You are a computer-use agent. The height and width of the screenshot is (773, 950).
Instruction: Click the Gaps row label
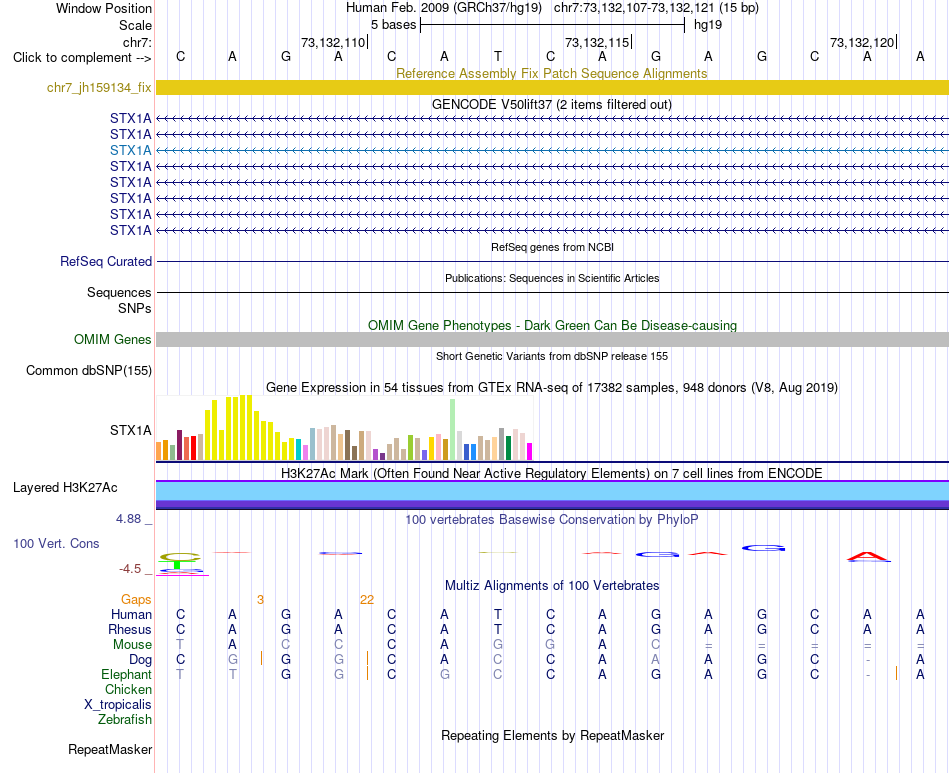tap(136, 599)
